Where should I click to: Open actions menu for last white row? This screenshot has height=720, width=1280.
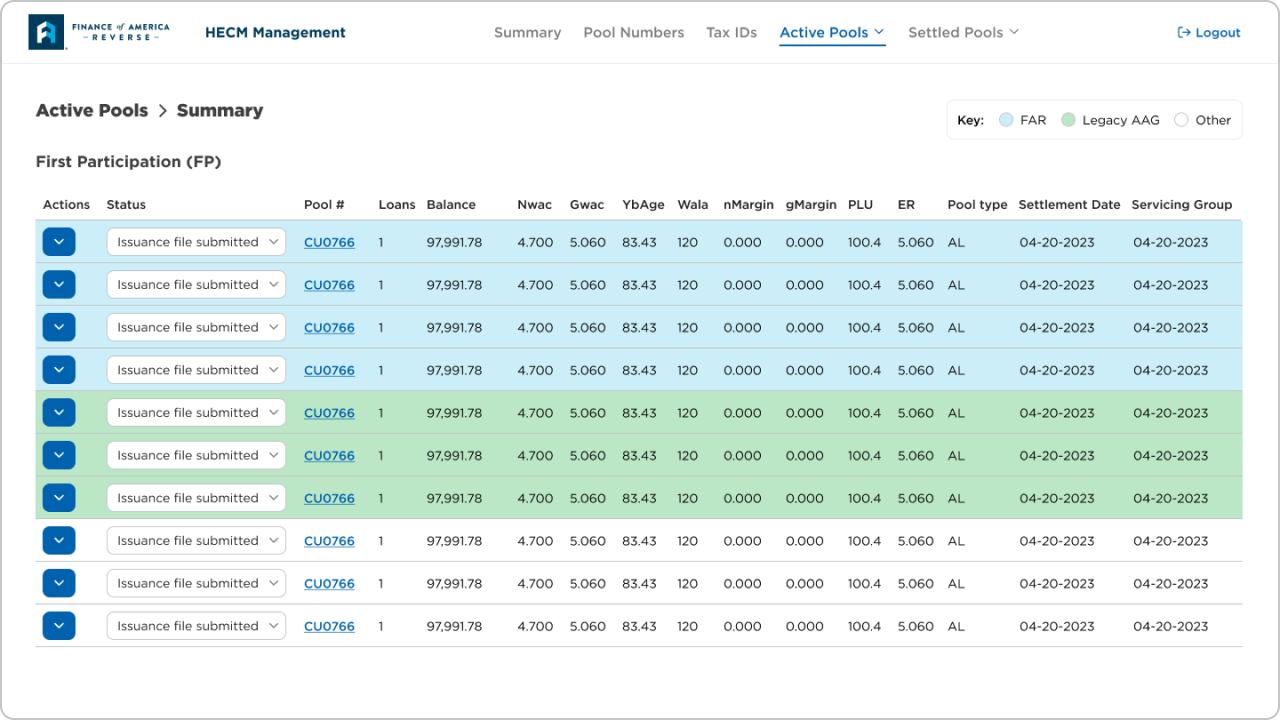(x=59, y=626)
